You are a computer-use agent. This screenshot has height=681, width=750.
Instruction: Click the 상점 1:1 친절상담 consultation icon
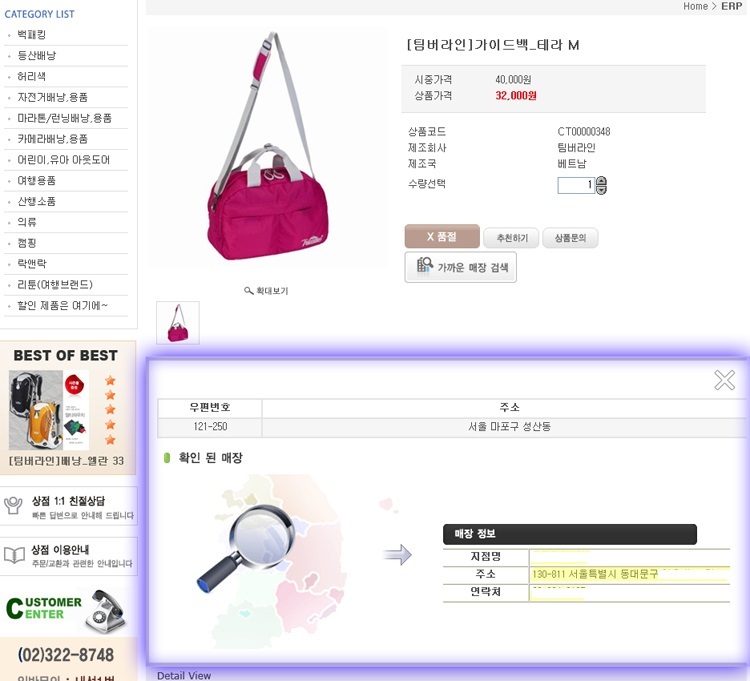(13, 505)
